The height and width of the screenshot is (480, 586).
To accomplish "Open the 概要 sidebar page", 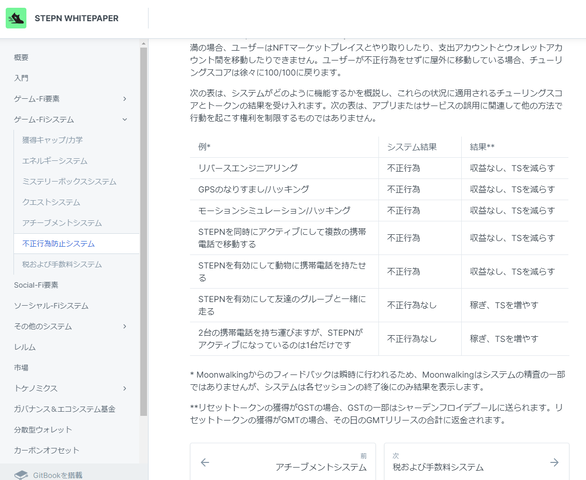I will (x=21, y=58).
